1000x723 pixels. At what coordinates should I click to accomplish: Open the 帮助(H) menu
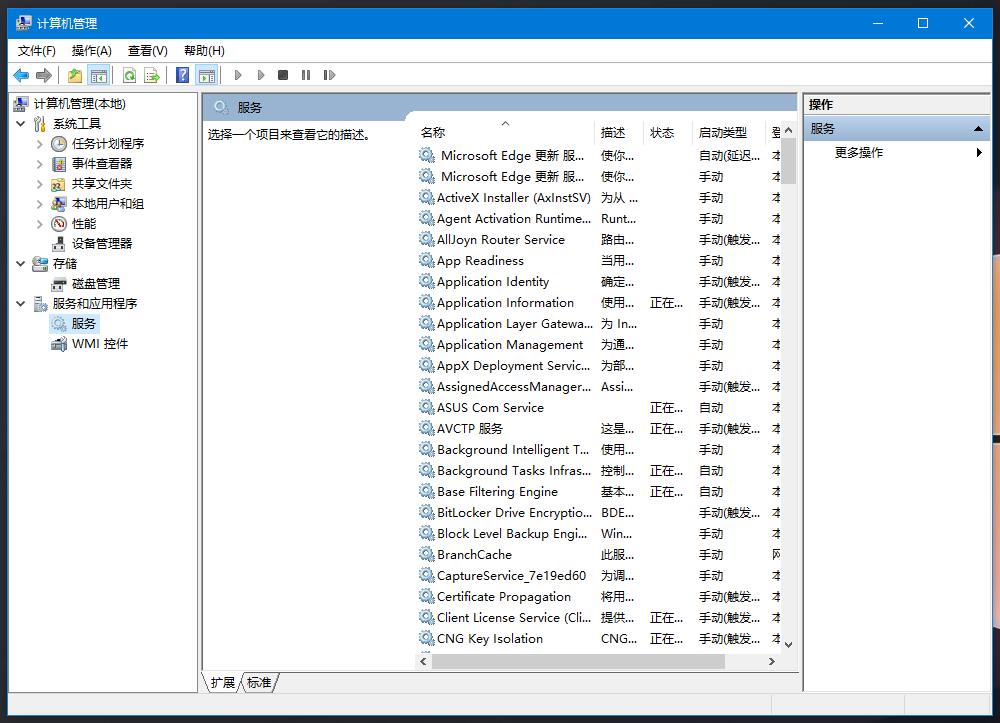coord(204,50)
